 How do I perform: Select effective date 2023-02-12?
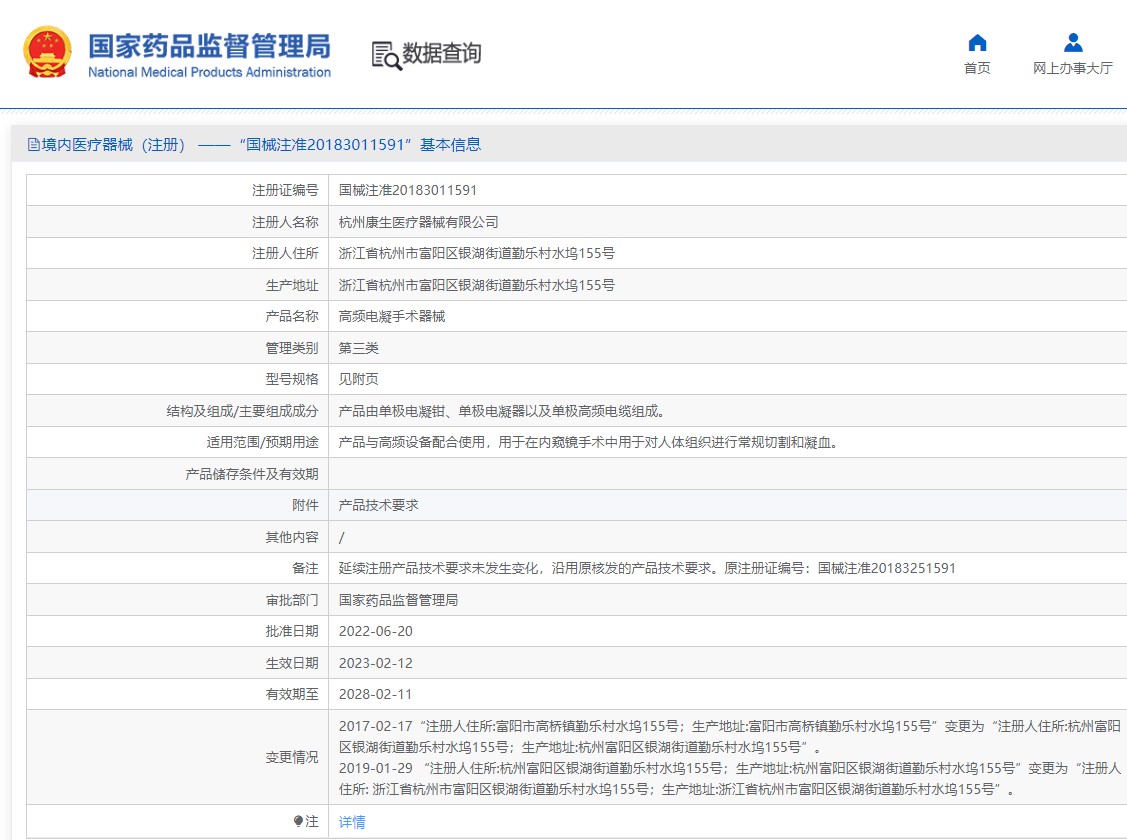(x=376, y=663)
